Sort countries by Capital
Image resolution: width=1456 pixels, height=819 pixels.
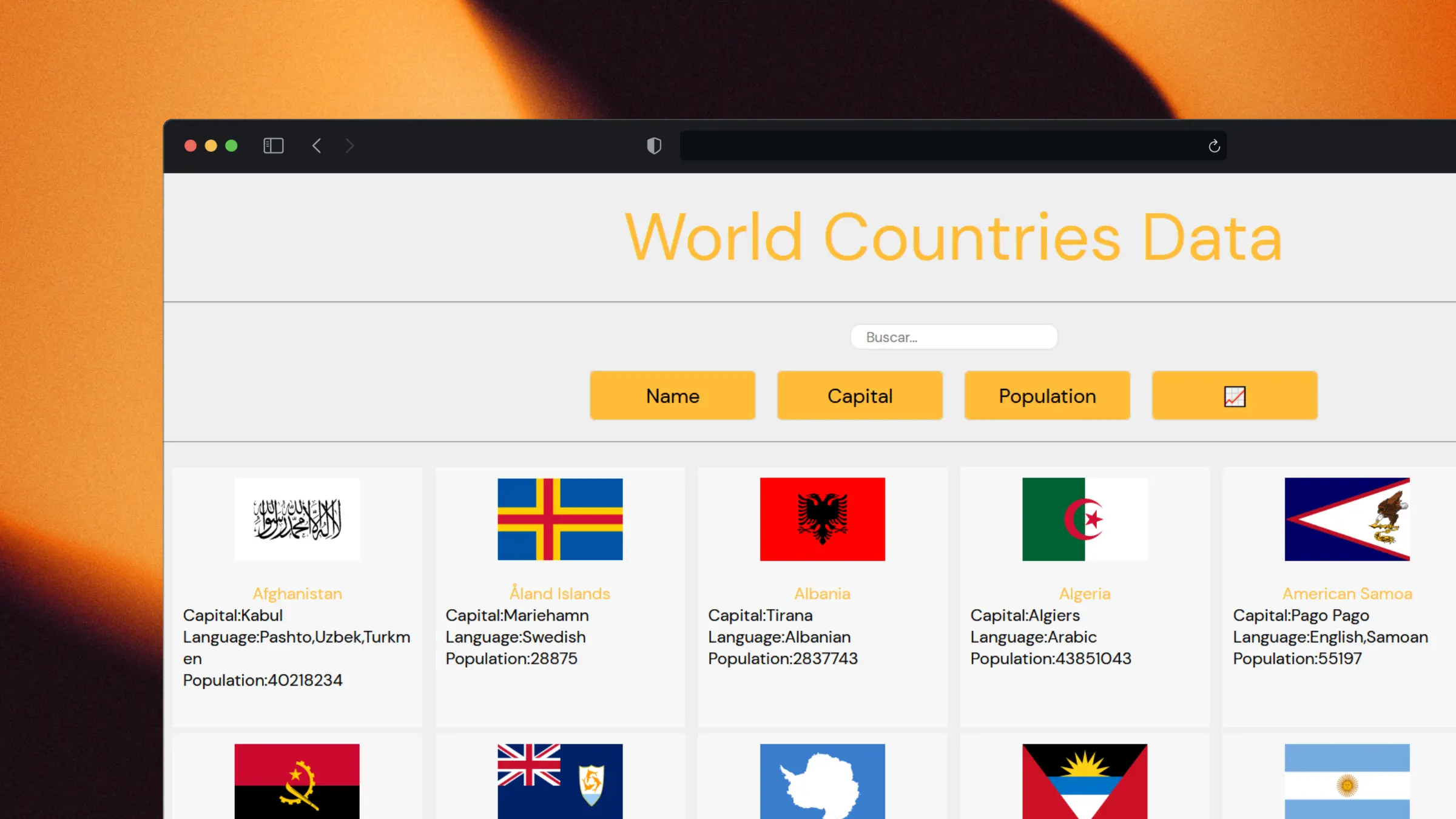860,395
